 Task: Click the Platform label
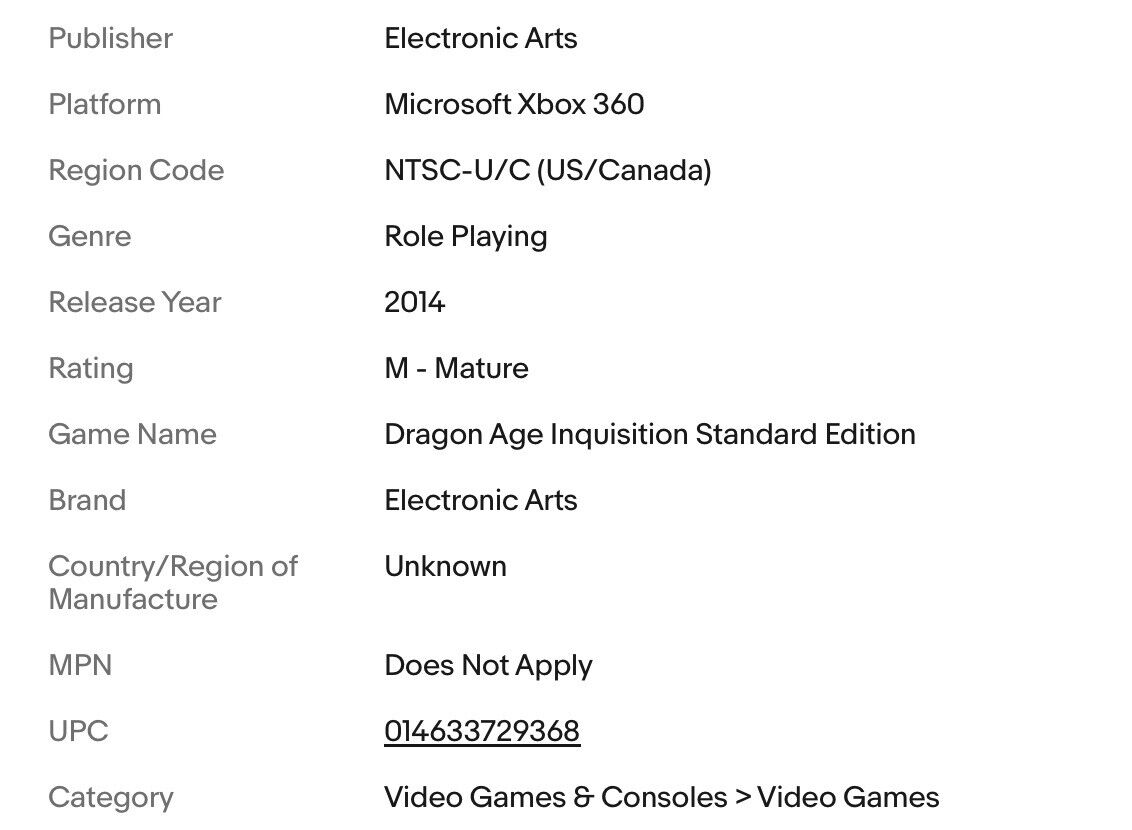point(105,104)
